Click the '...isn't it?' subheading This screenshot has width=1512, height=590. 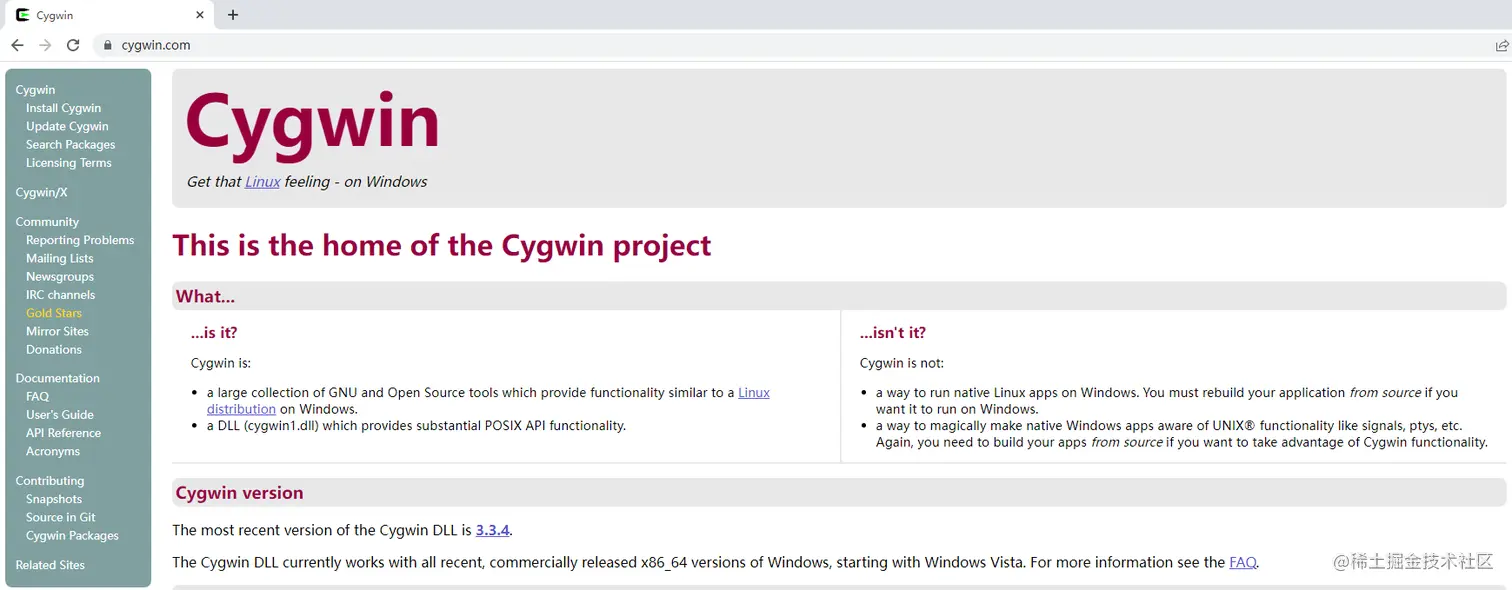(892, 333)
